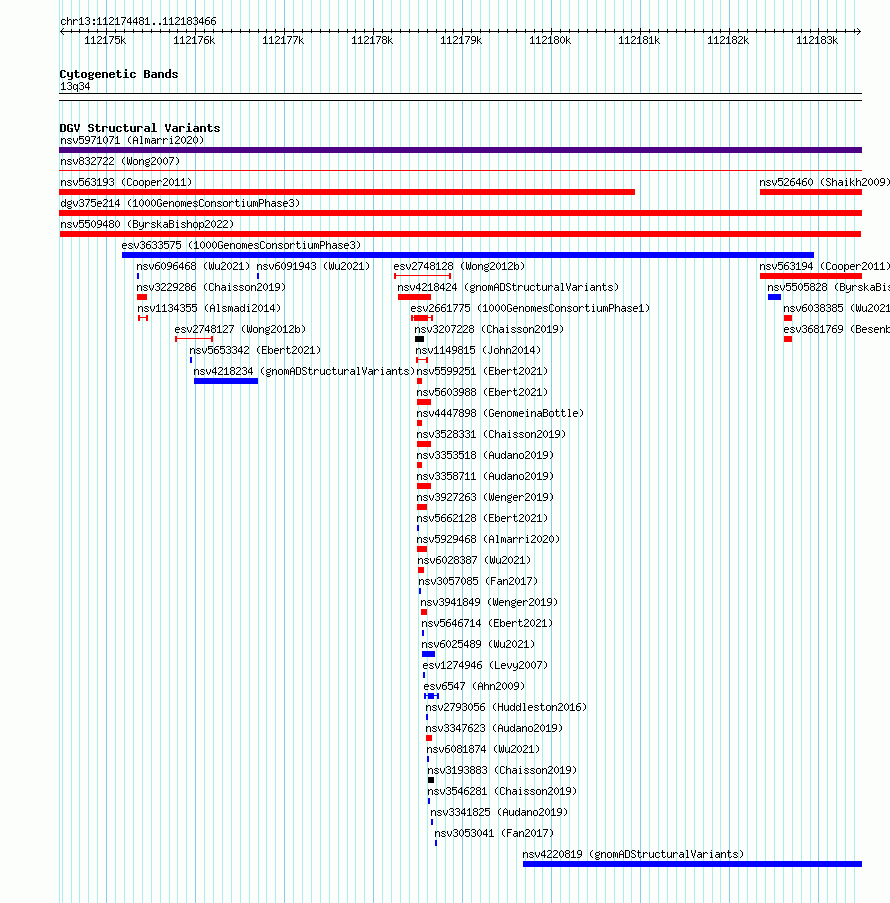Screen dimensions: 890x903
Task: Click nsv5929468 (Almarri2020) label
Action: 488,539
